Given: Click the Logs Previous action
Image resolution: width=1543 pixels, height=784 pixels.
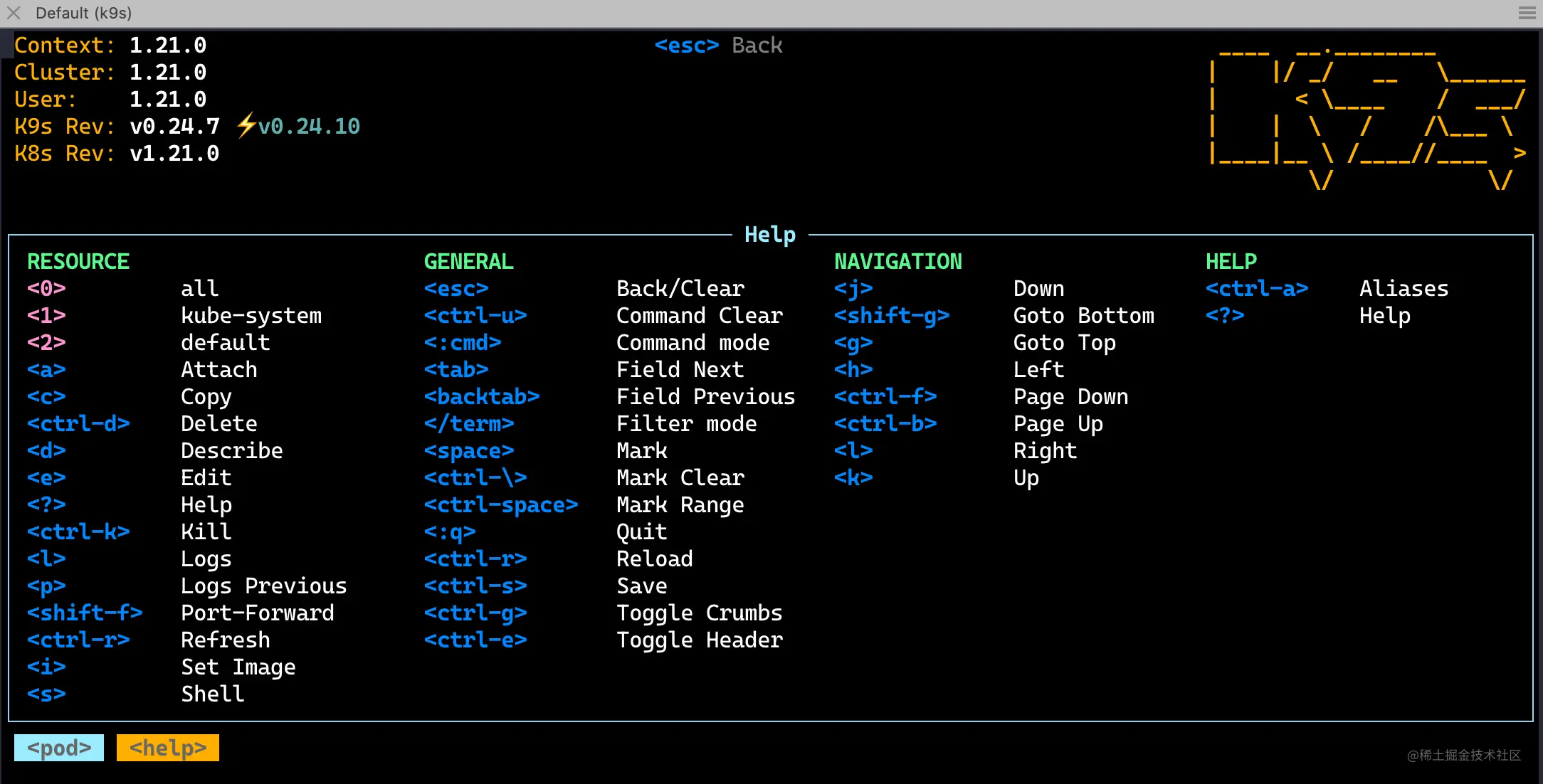Looking at the screenshot, I should (264, 586).
